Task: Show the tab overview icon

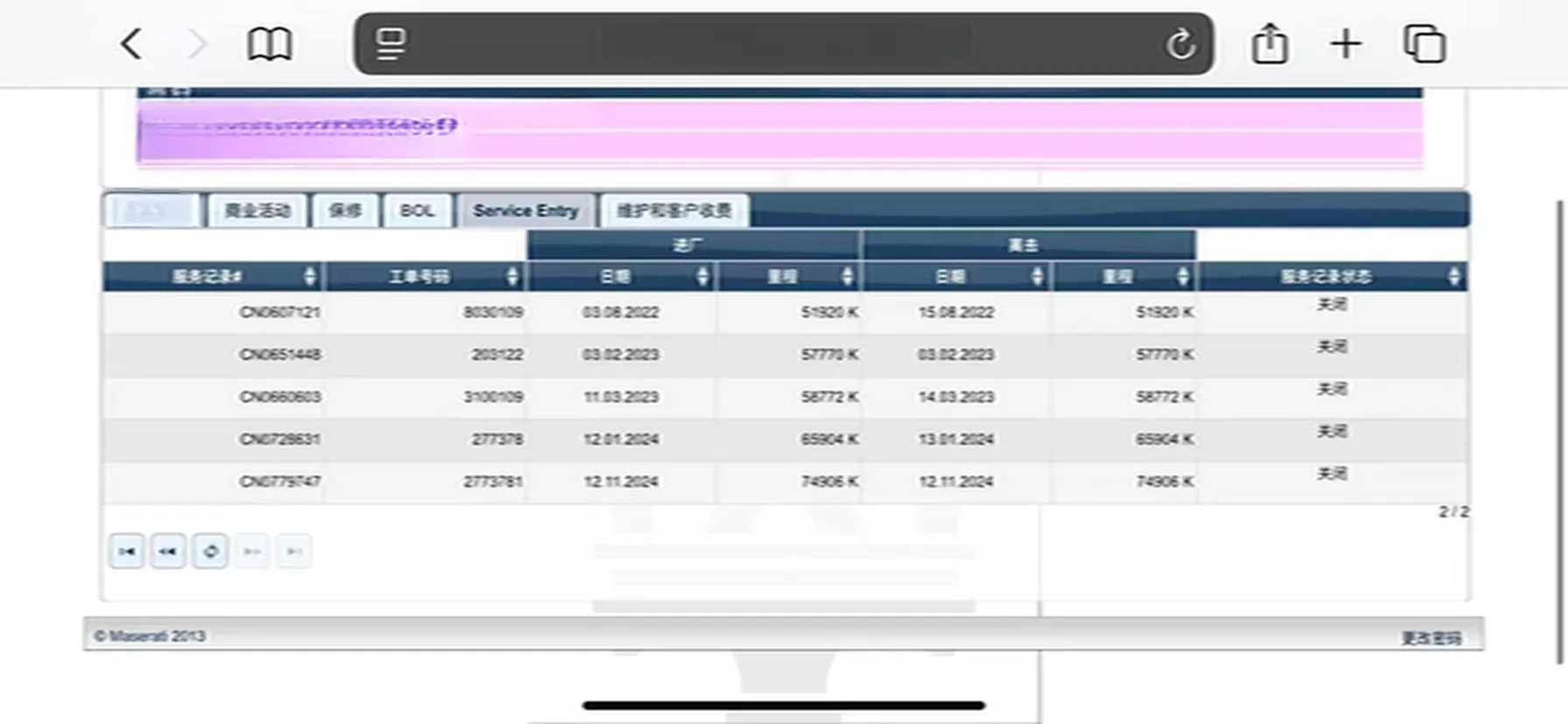Action: (1424, 44)
